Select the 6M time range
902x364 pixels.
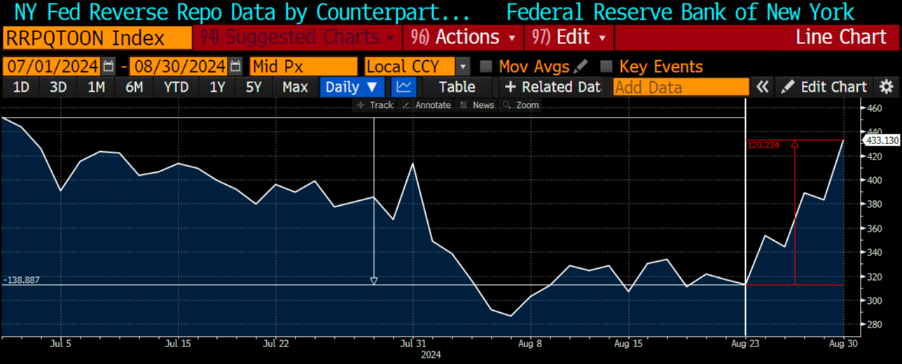point(134,87)
